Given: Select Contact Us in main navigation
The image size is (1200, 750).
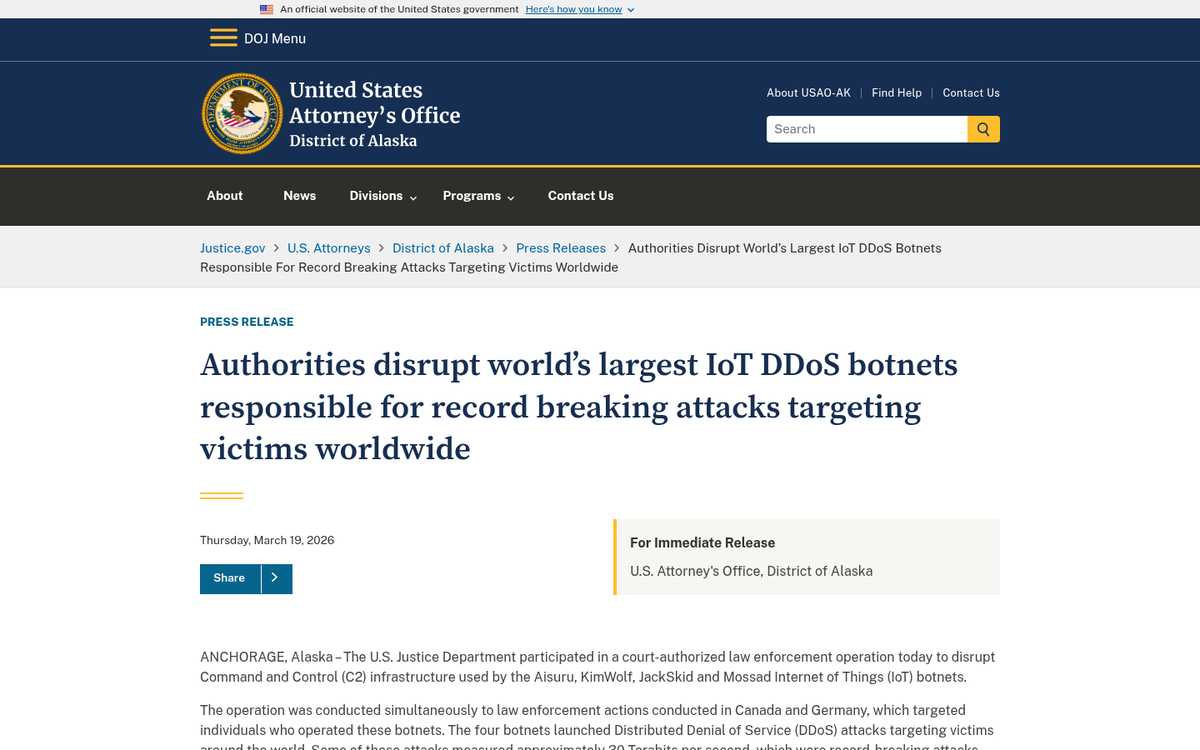Looking at the screenshot, I should (580, 196).
